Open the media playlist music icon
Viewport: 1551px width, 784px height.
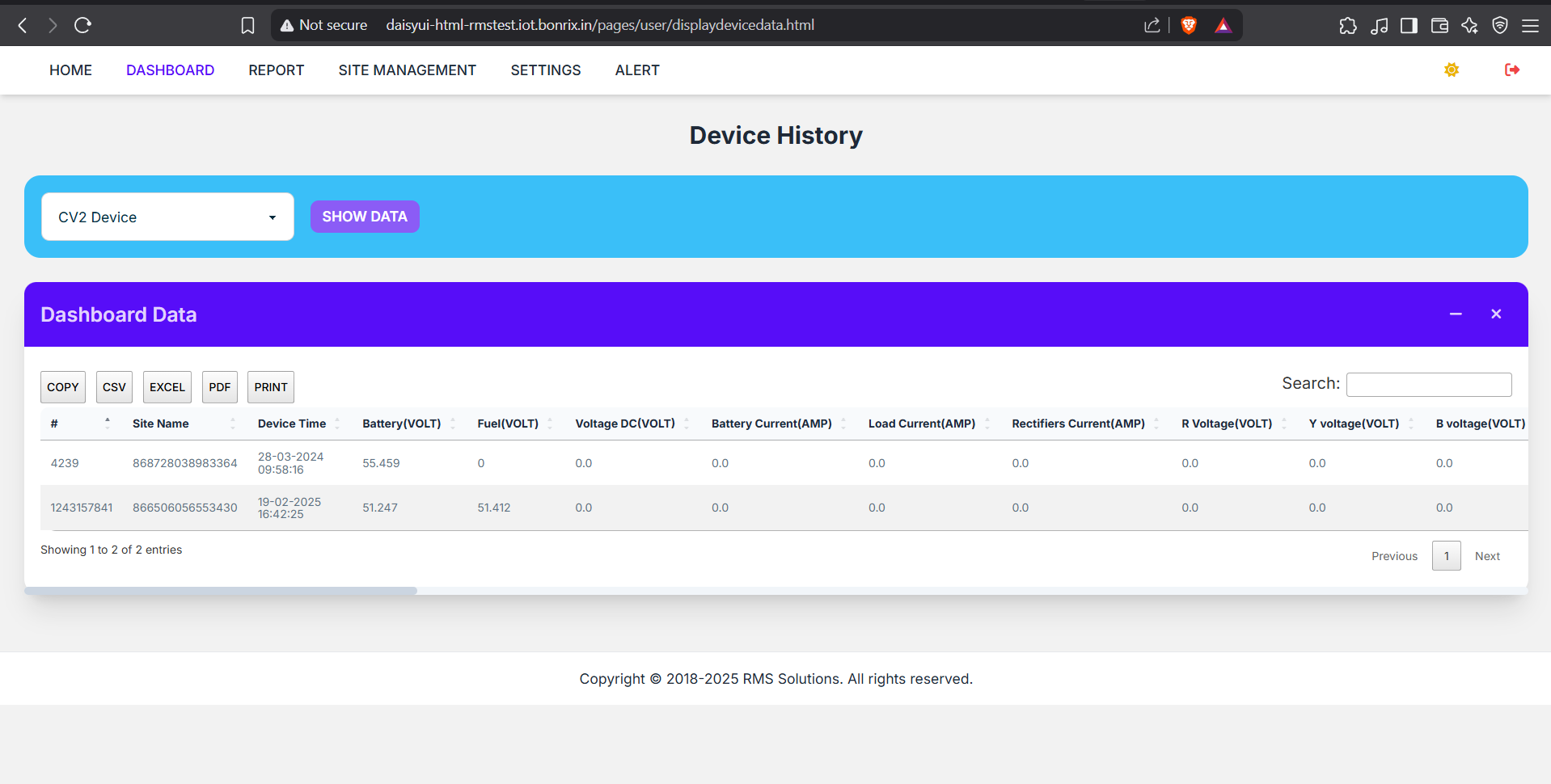[x=1379, y=25]
